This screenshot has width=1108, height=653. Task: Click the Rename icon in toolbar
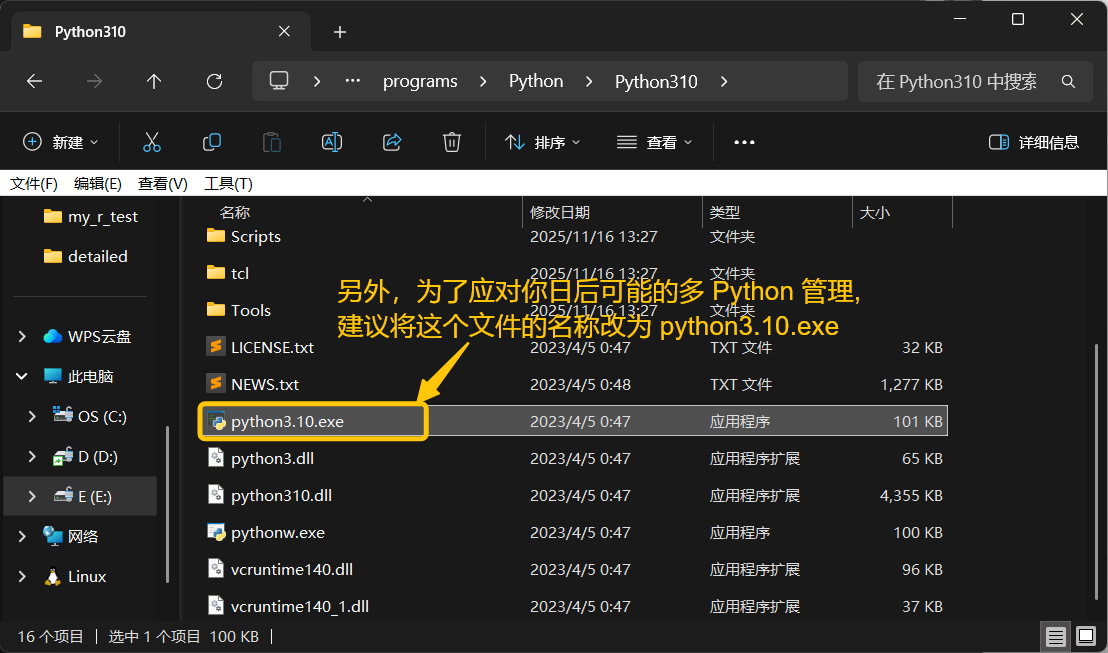(x=332, y=142)
